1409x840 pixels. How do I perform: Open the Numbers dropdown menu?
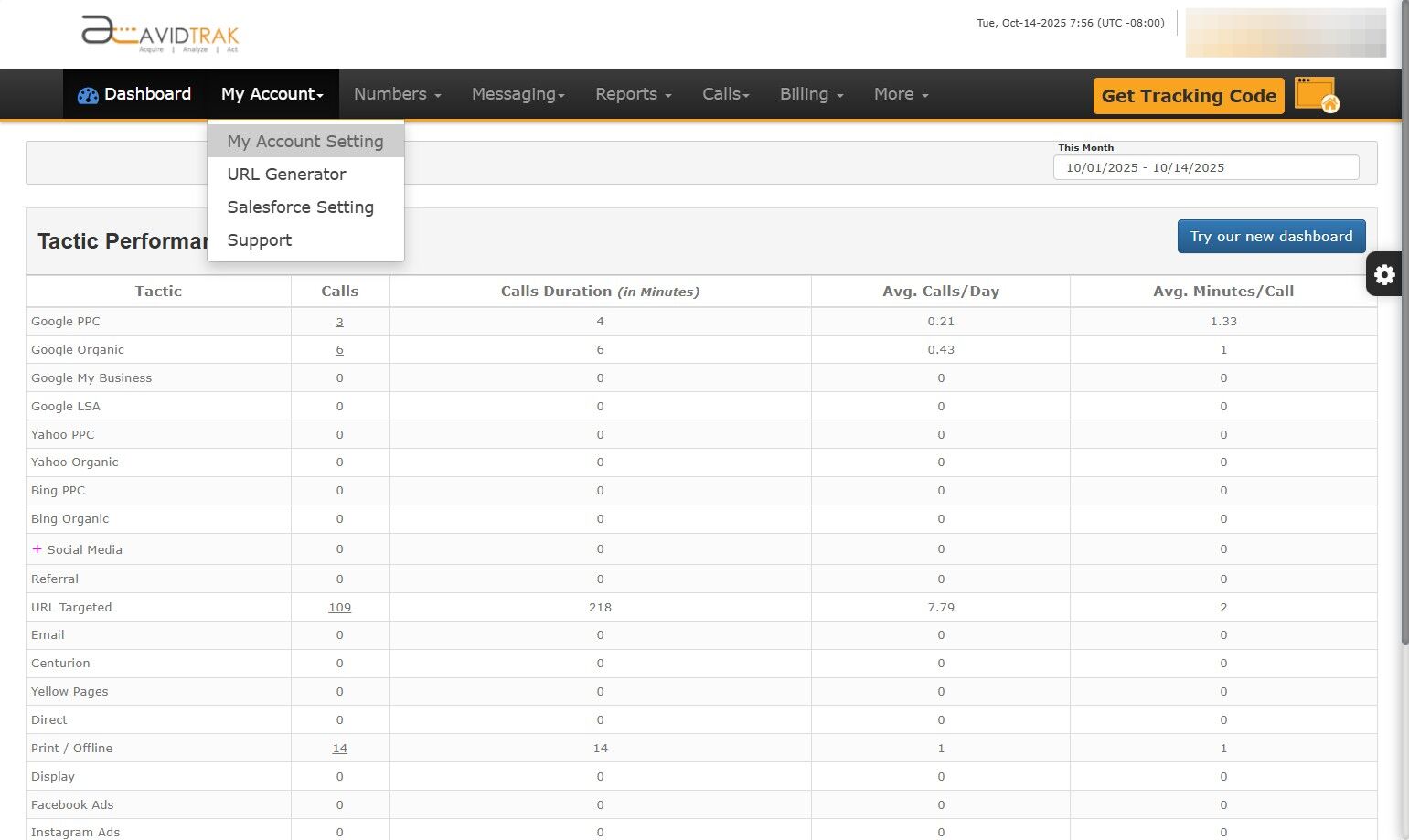398,94
